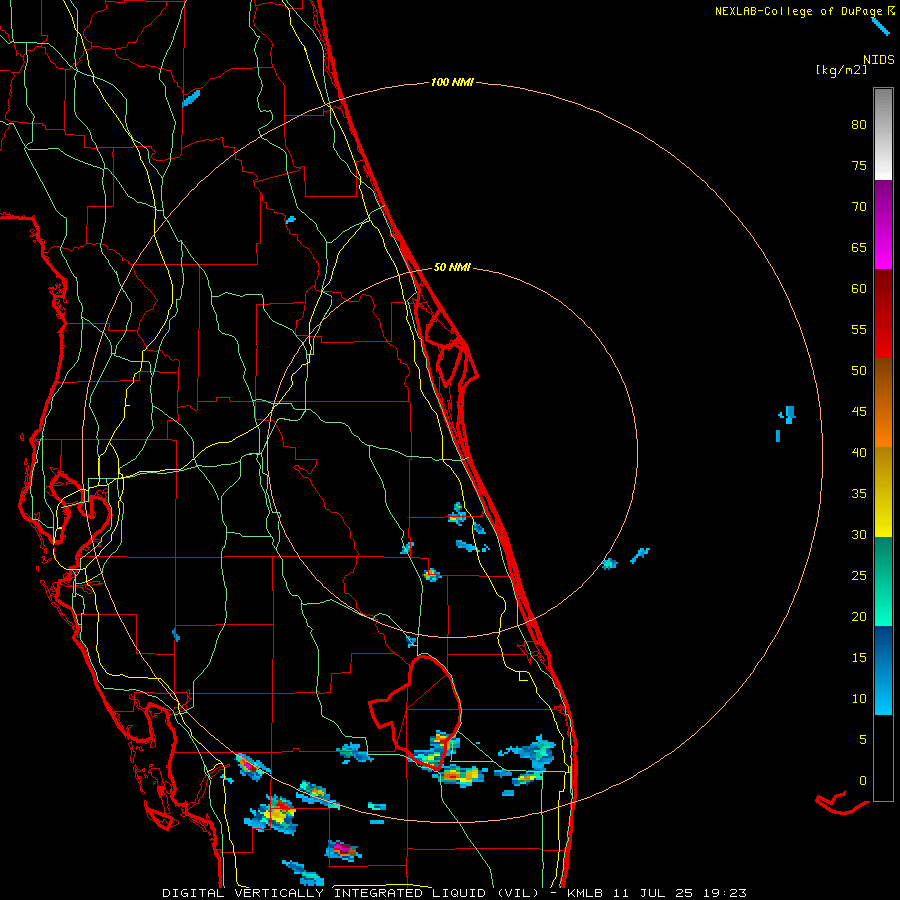The image size is (900, 900).
Task: Click the scale value 55
Action: click(x=859, y=330)
